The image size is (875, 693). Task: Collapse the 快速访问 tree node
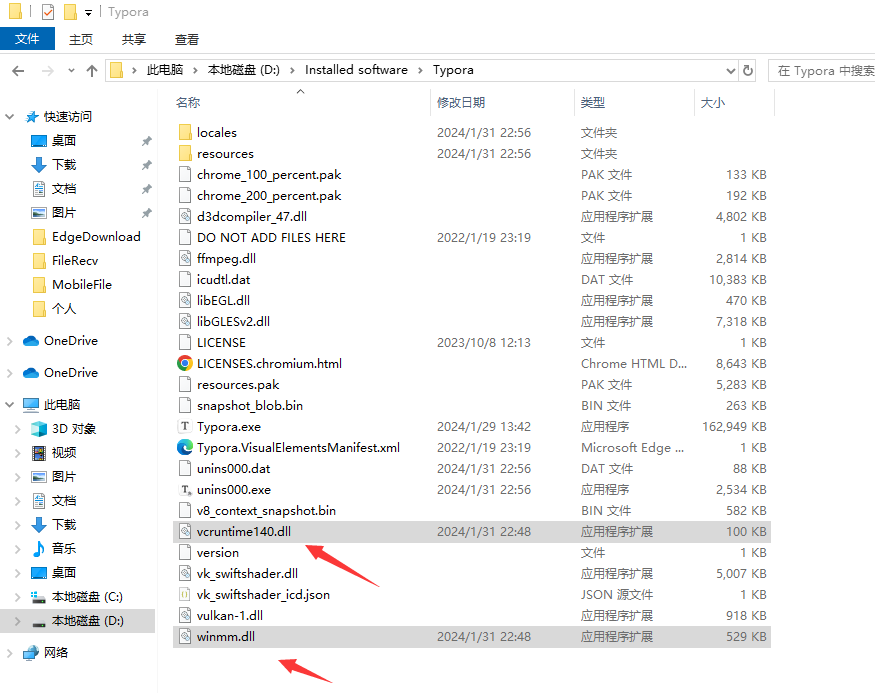pyautogui.click(x=9, y=117)
